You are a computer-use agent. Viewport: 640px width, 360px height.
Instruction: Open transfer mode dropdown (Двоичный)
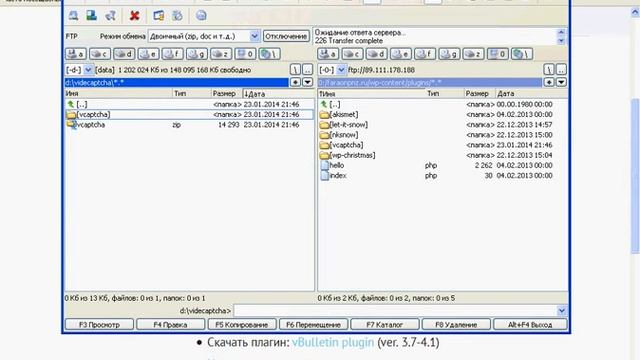coord(254,36)
